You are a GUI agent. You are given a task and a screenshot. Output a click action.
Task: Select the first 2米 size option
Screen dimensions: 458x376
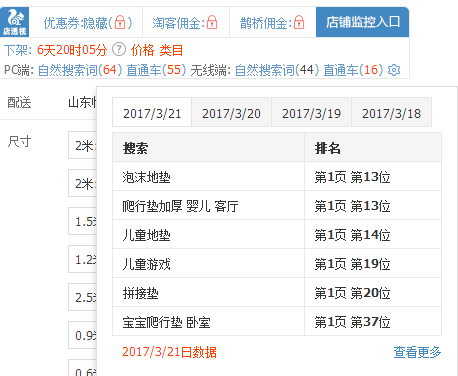click(82, 145)
